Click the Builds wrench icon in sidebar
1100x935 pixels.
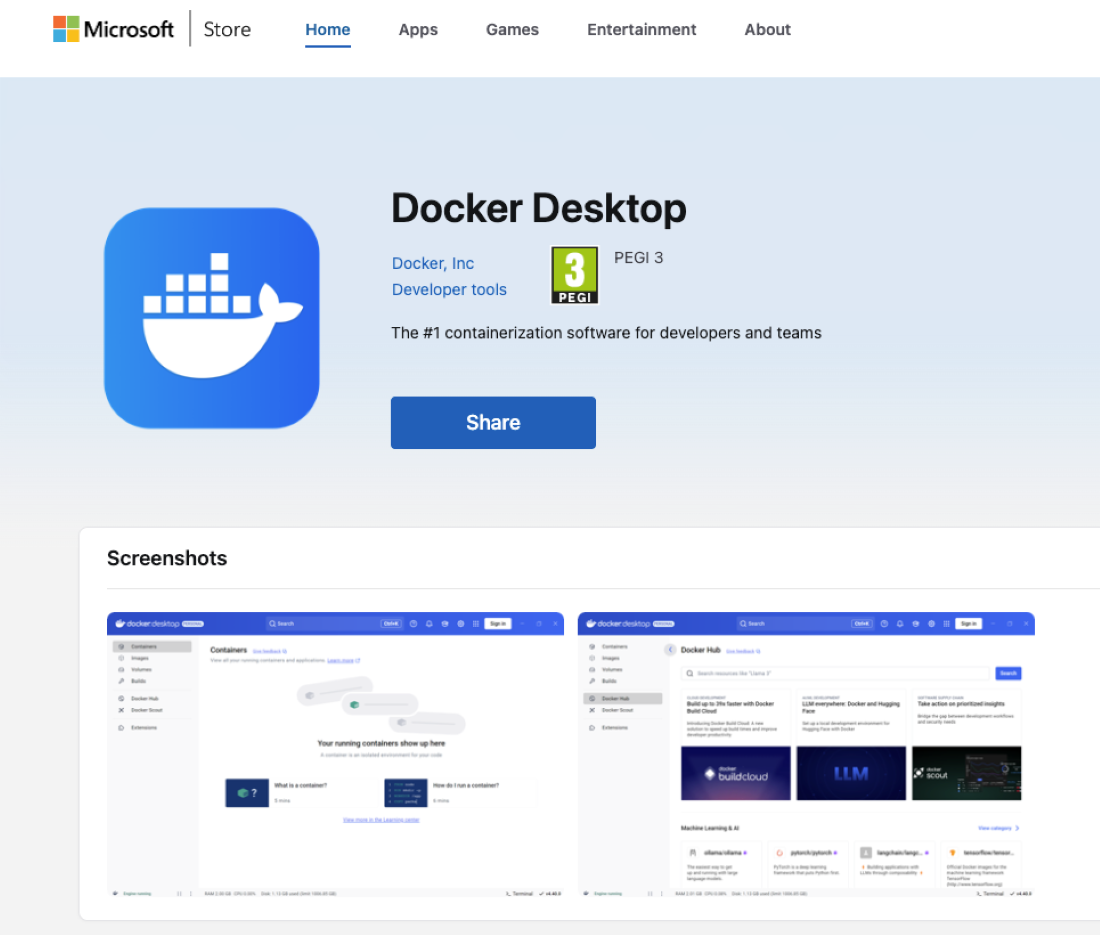pos(121,681)
